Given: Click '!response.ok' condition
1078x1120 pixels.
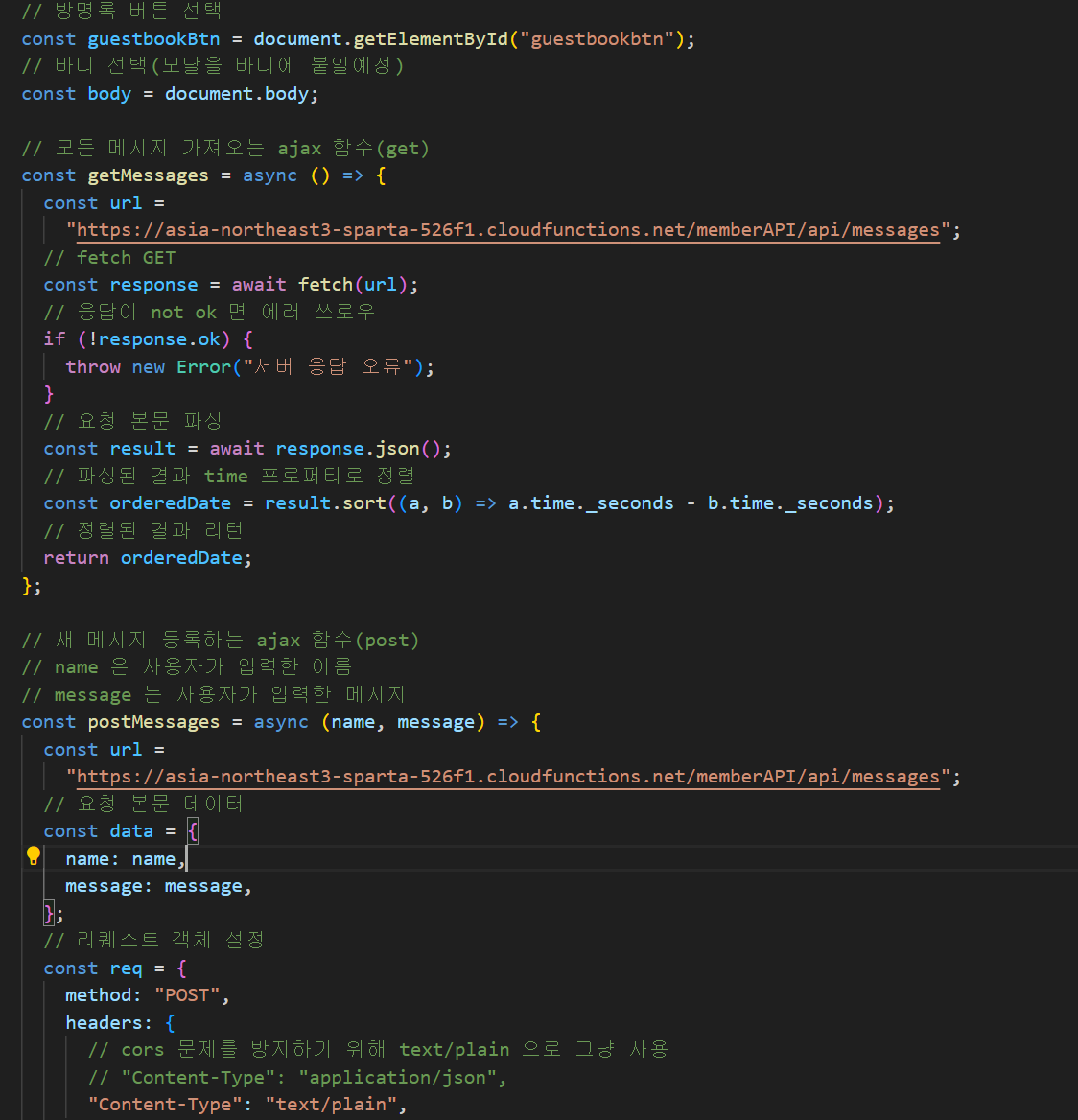Looking at the screenshot, I should click(153, 339).
